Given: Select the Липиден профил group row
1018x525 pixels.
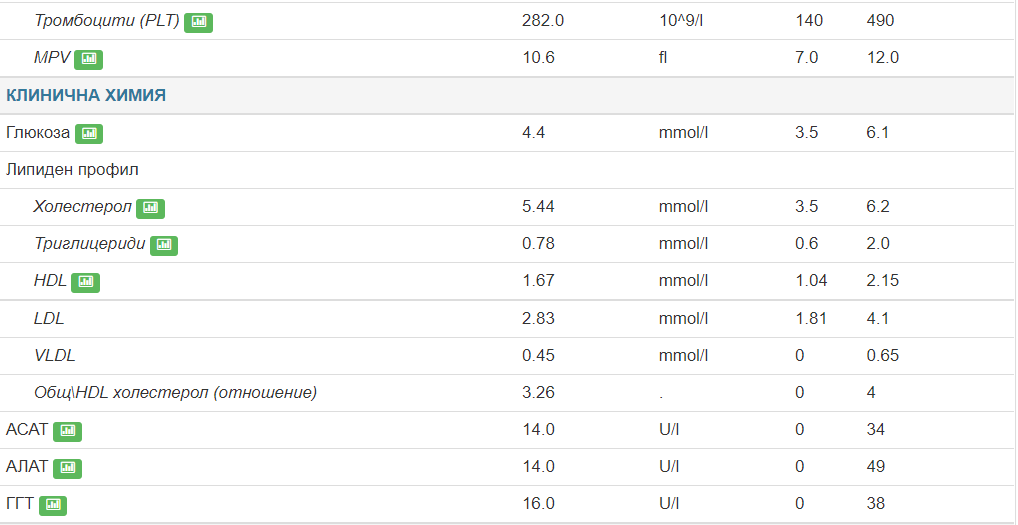Looking at the screenshot, I should [72, 170].
